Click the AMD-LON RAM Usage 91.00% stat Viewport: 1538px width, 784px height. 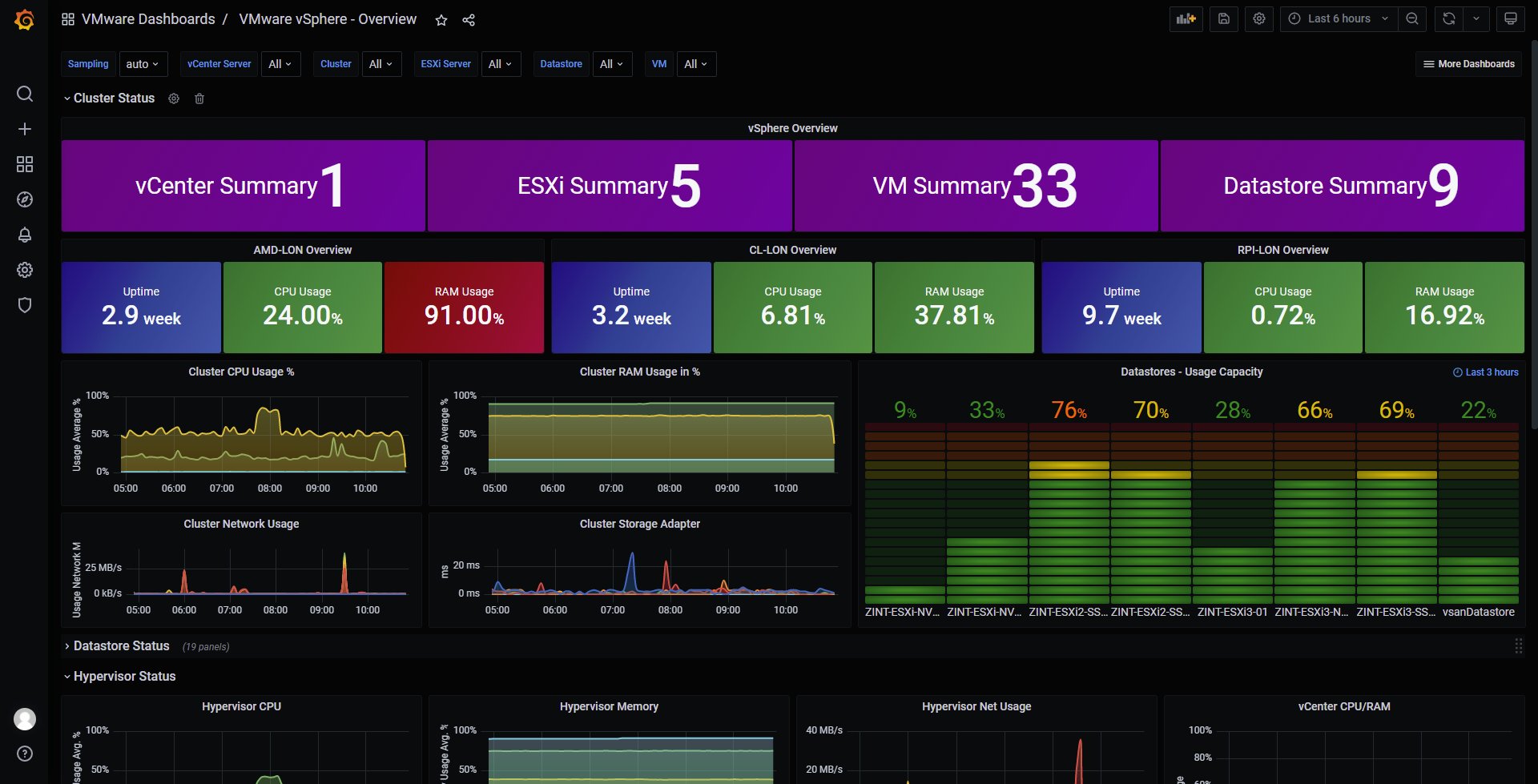coord(465,308)
